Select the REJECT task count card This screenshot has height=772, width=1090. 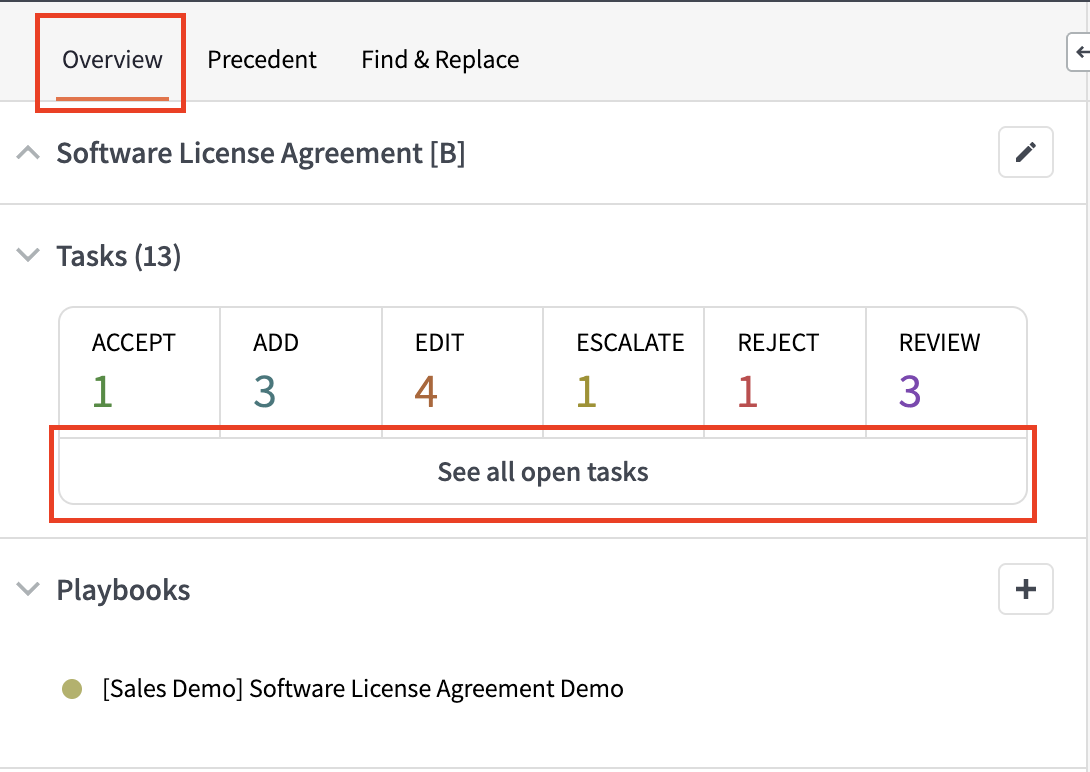[x=785, y=372]
